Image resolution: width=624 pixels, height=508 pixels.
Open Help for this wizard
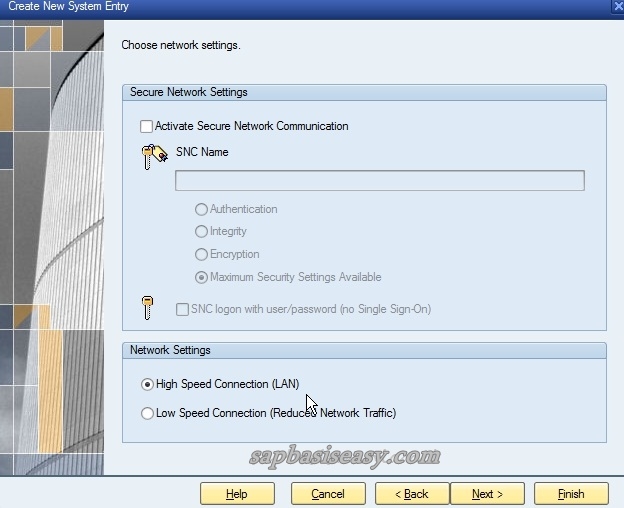[x=237, y=494]
